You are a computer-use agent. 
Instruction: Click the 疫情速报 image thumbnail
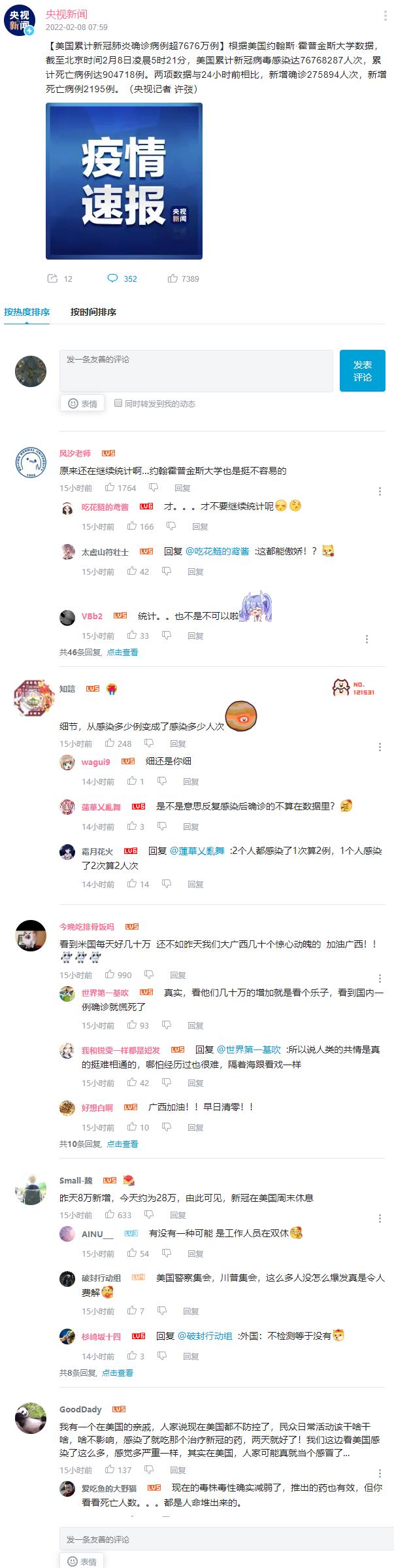point(124,181)
